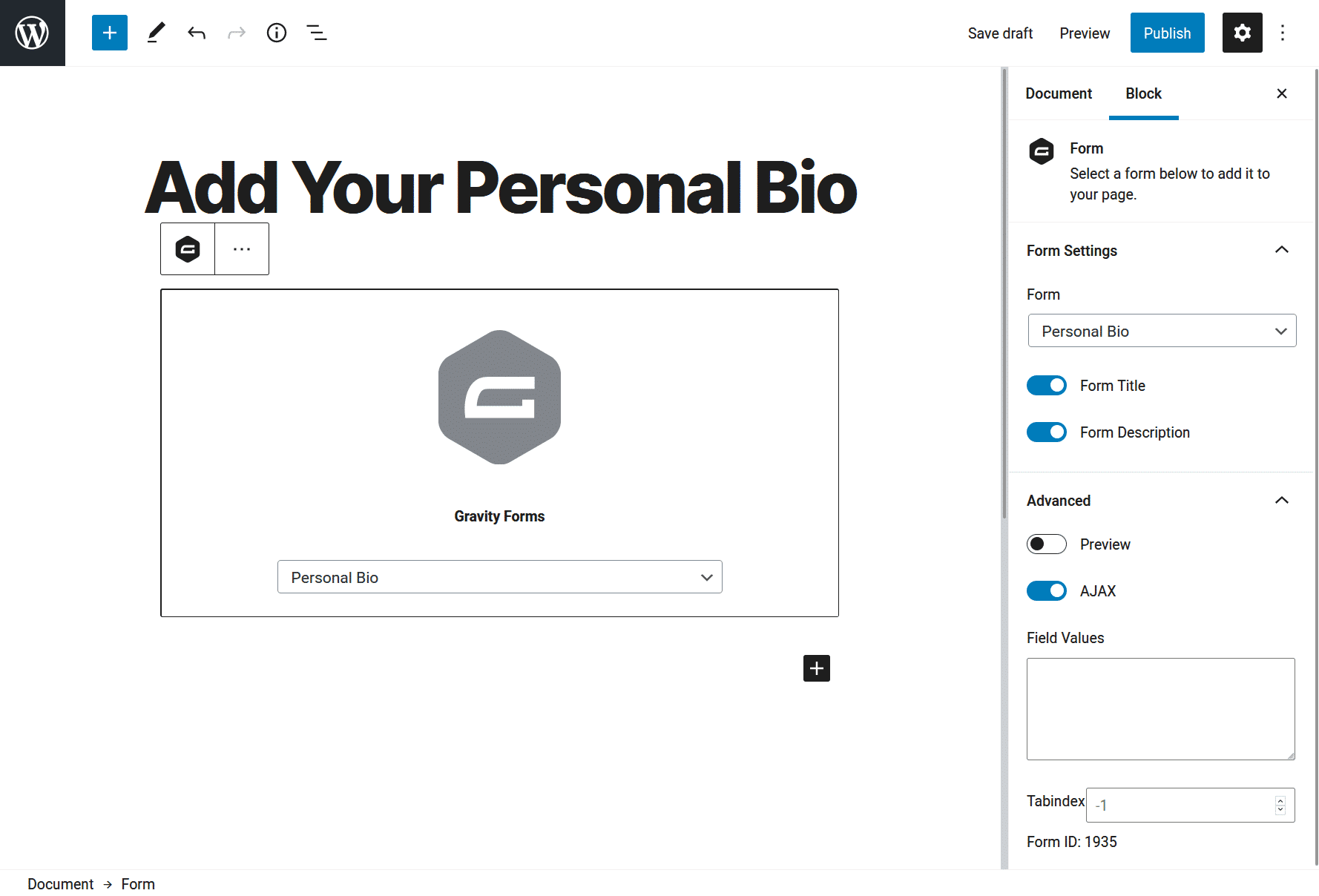Click Save draft
This screenshot has height=896, width=1319.
pyautogui.click(x=1000, y=33)
